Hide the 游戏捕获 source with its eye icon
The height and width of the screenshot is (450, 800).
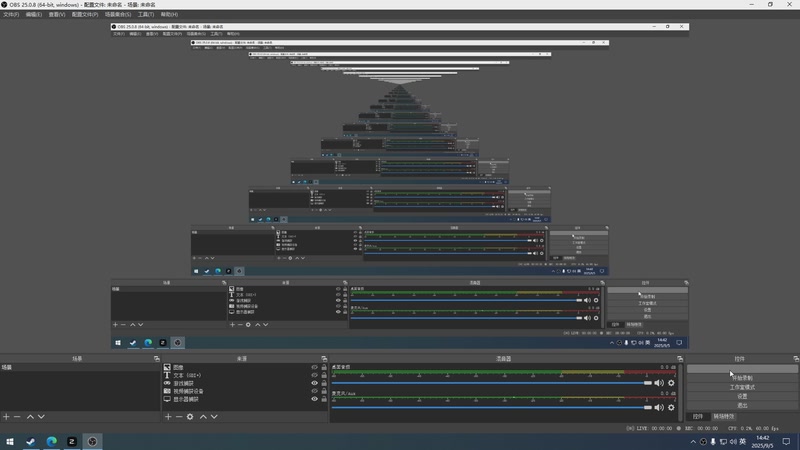coord(314,383)
